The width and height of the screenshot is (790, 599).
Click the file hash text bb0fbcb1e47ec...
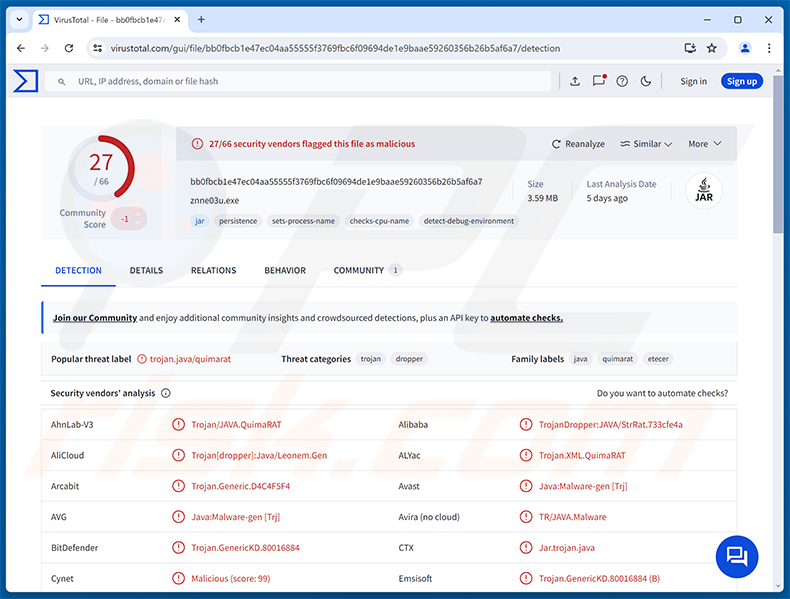point(336,182)
